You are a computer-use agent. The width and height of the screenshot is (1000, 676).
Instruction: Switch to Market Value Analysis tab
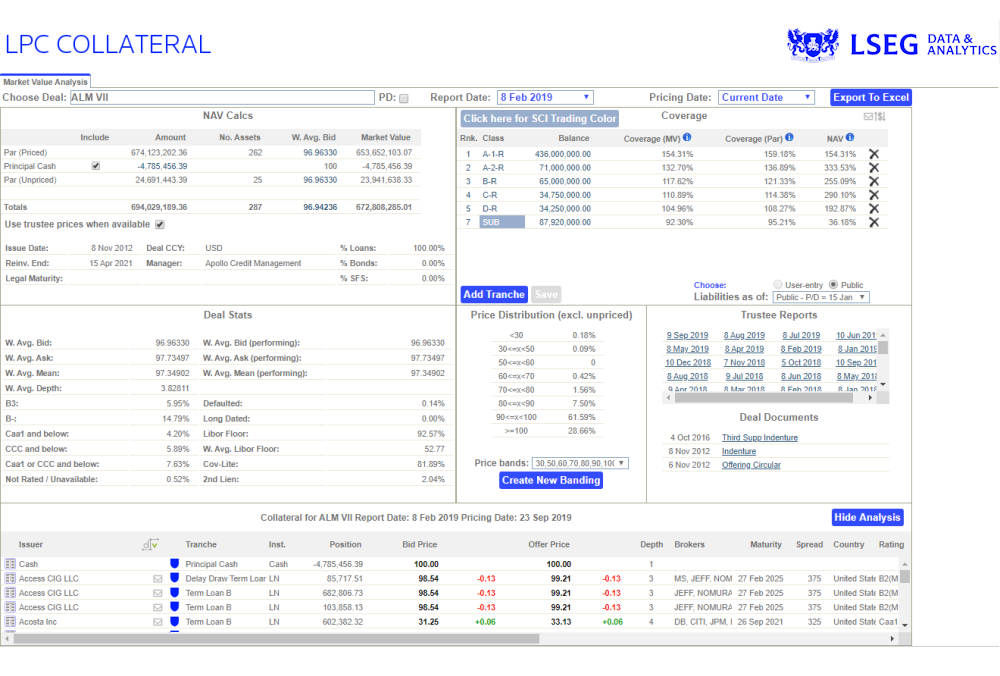[x=45, y=82]
